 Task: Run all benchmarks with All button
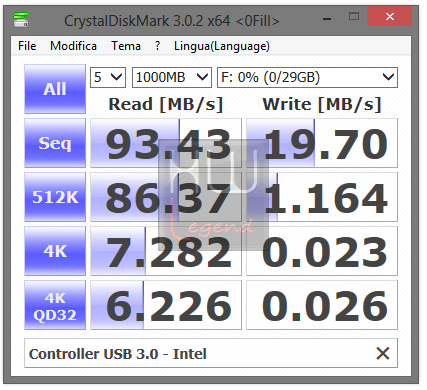tap(55, 89)
